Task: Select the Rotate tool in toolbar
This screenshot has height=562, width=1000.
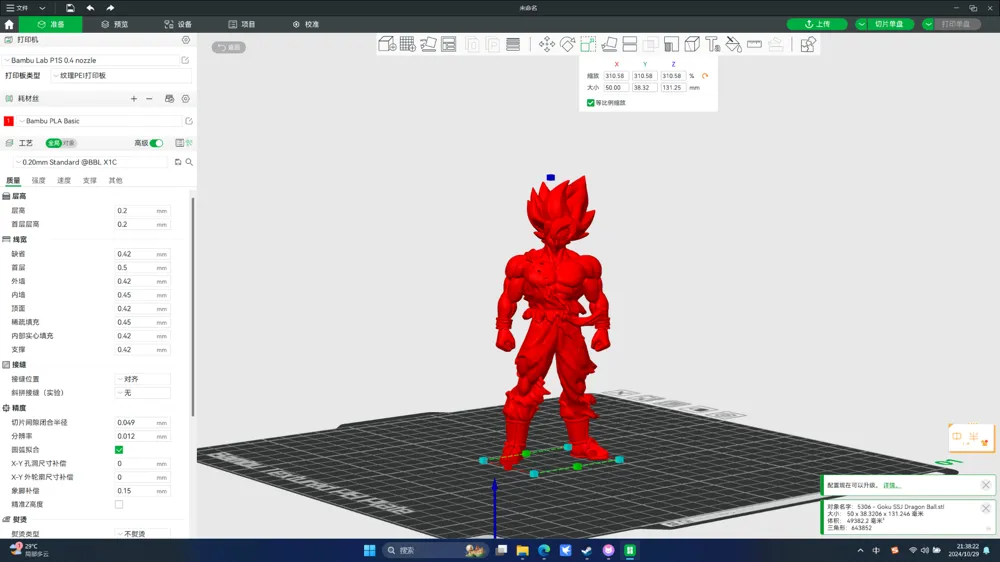Action: click(x=567, y=44)
